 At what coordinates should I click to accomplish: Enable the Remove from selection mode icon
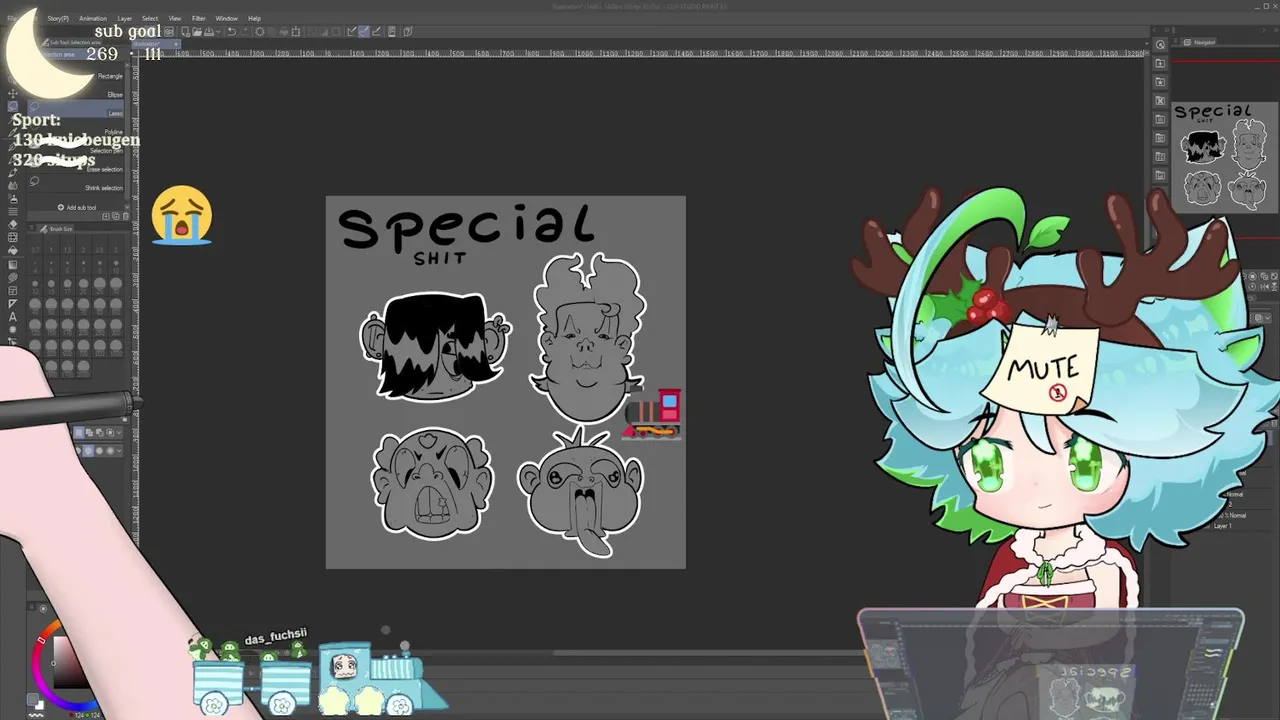tap(99, 432)
